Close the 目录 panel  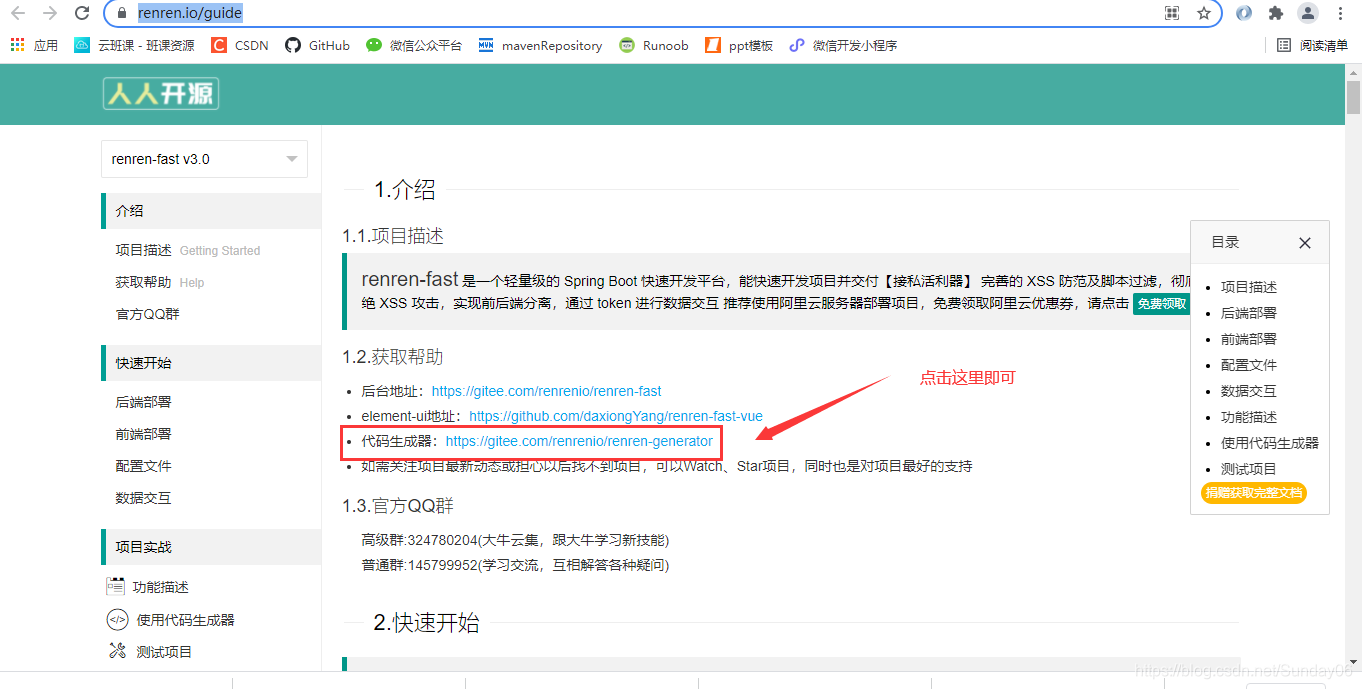(1304, 242)
